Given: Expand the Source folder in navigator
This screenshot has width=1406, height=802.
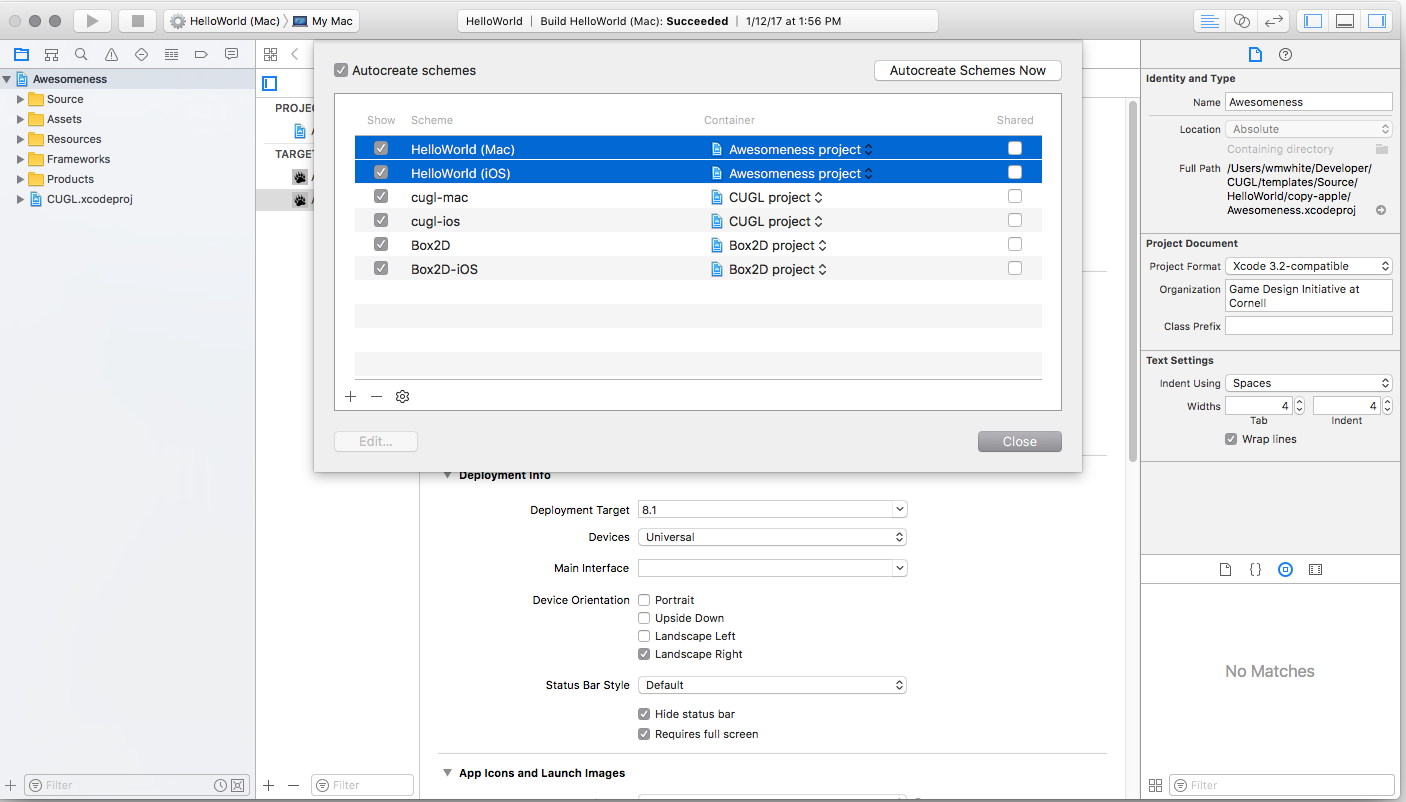Looking at the screenshot, I should 20,99.
